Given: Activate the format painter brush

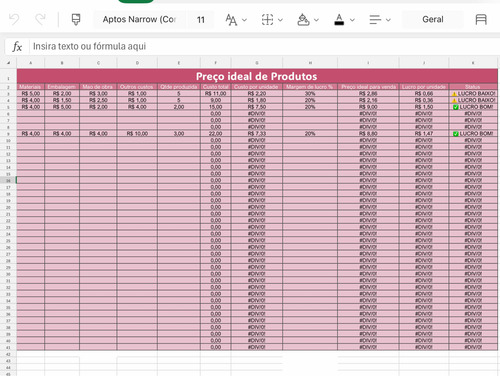Looking at the screenshot, I should [x=76, y=20].
